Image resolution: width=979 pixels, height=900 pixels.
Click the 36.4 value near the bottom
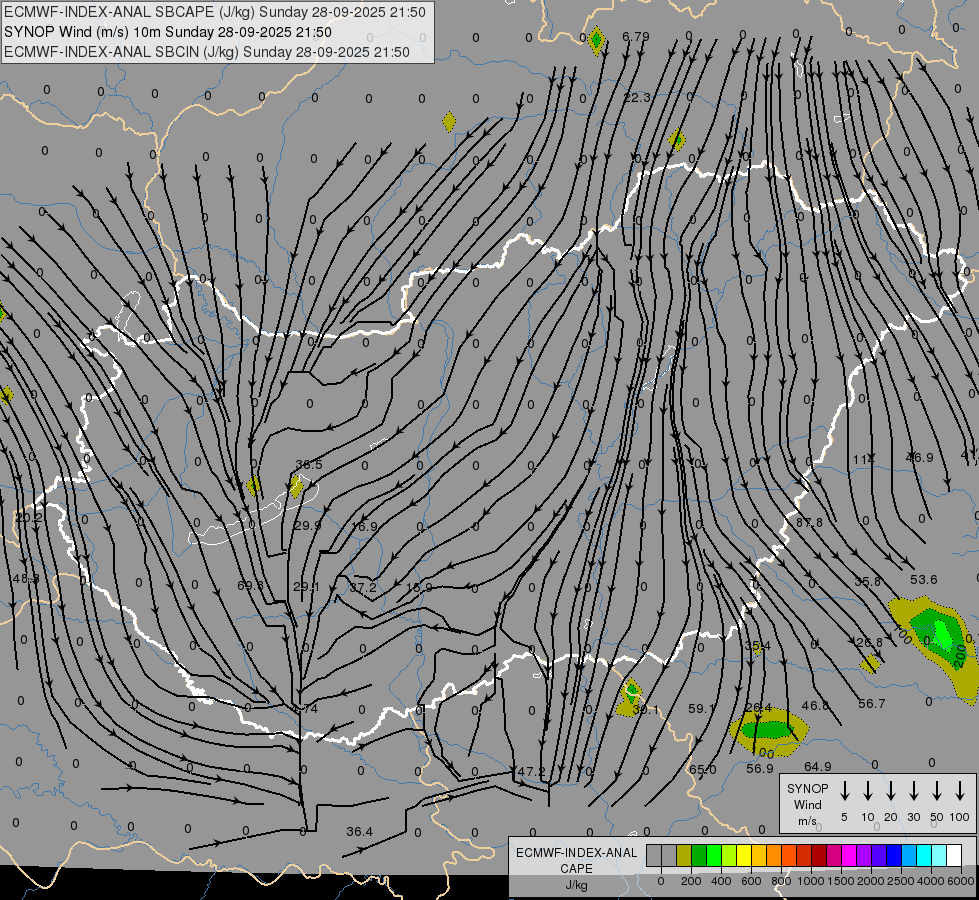click(360, 832)
